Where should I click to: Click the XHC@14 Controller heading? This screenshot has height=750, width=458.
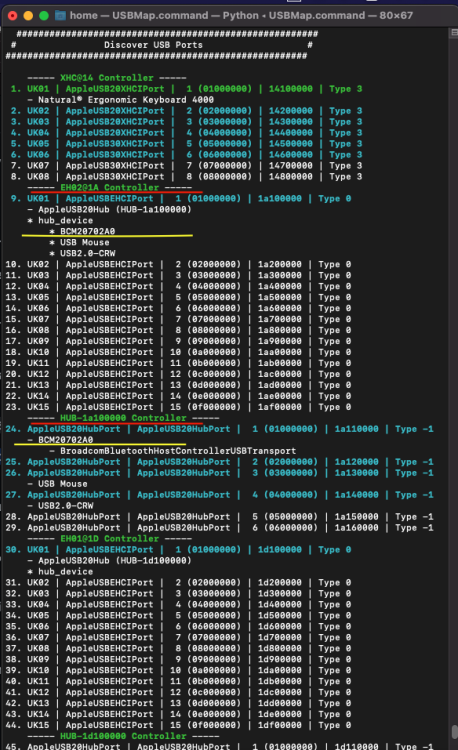pyautogui.click(x=107, y=78)
